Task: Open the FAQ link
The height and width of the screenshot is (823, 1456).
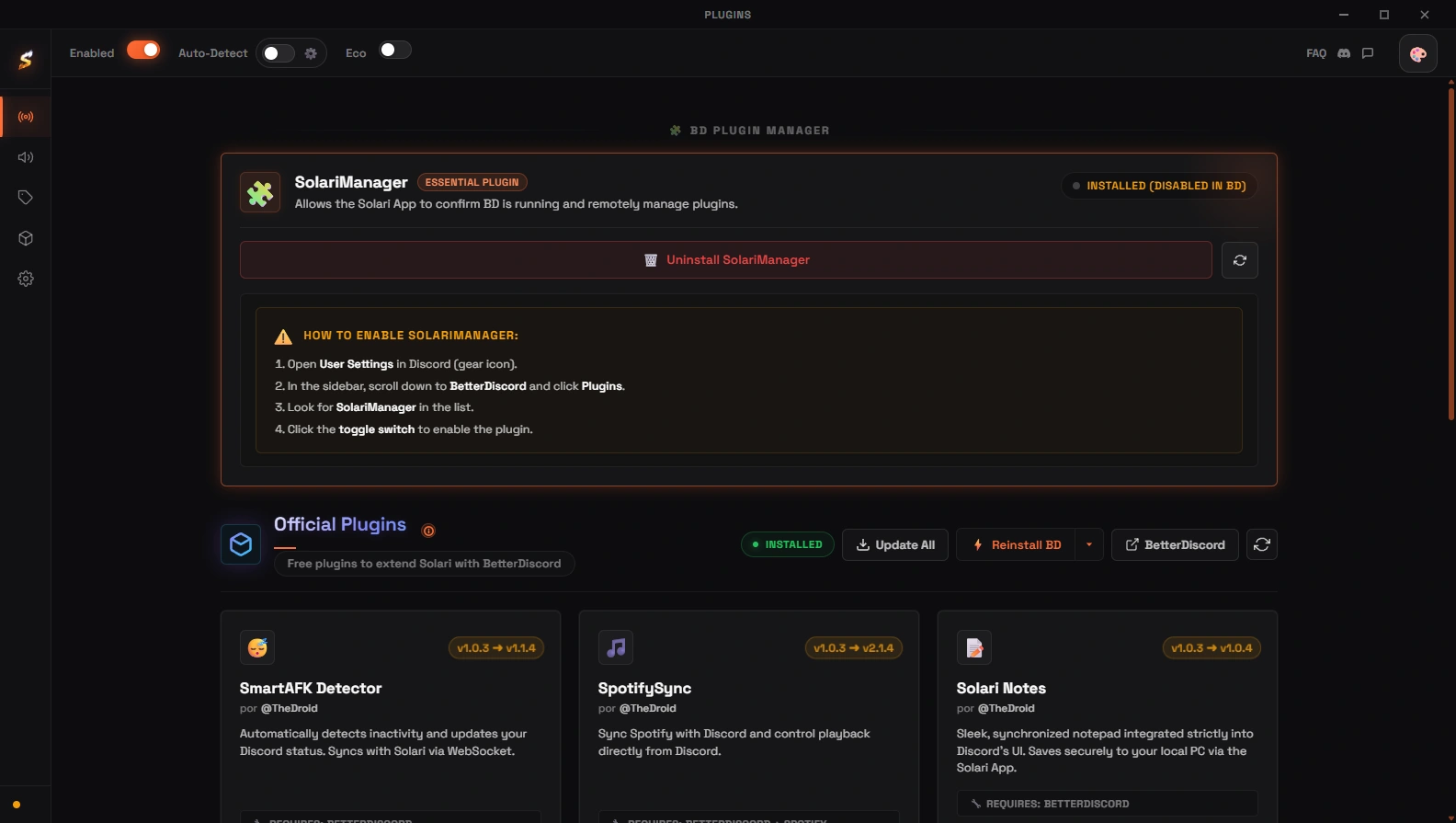Action: (x=1316, y=53)
